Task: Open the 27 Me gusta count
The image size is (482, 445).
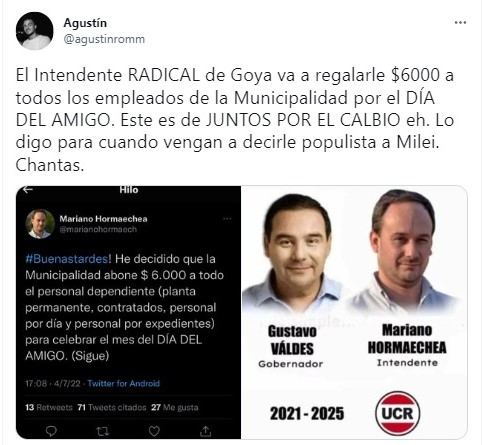Action: (175, 407)
